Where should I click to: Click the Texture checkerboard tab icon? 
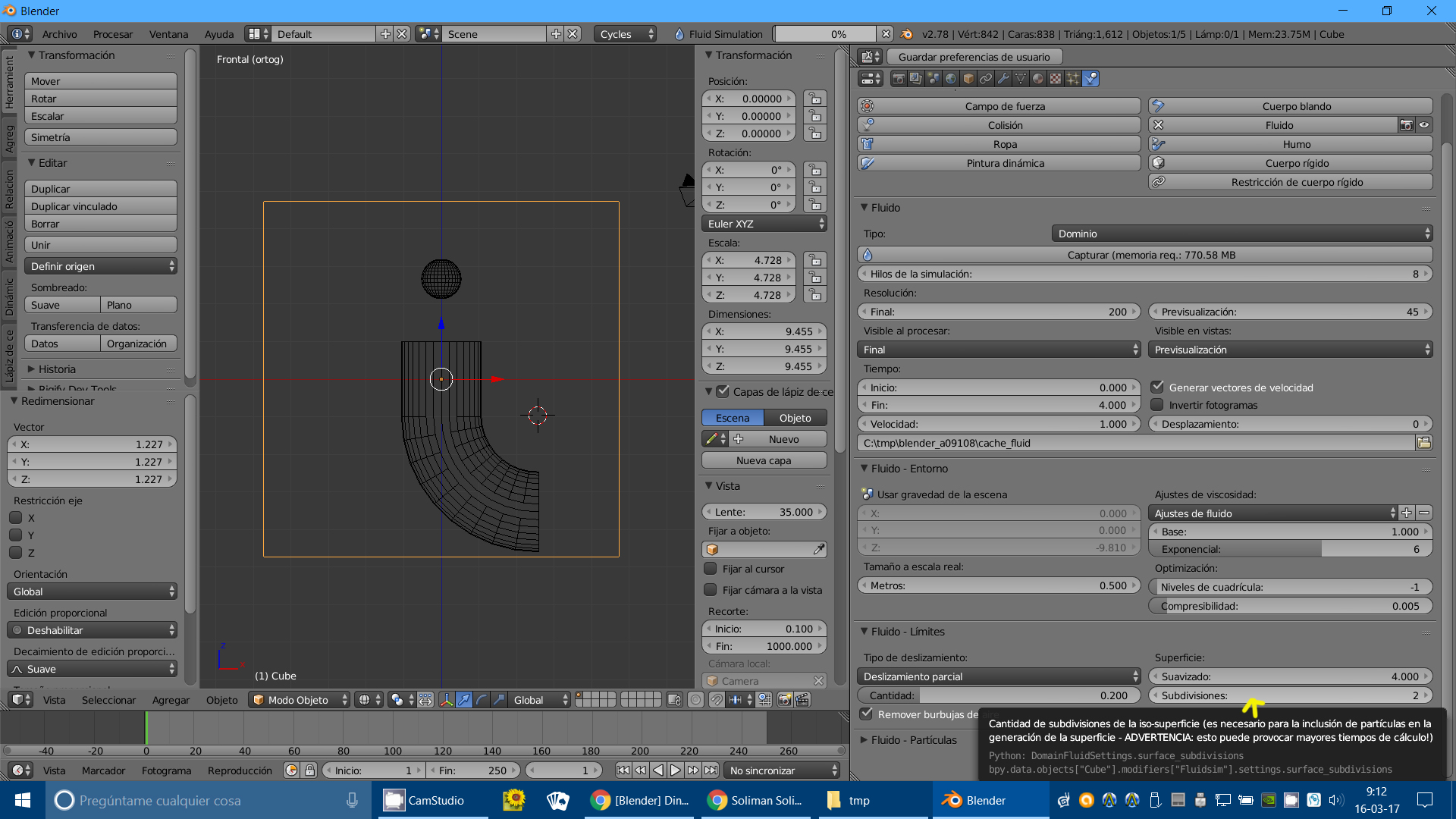[1056, 78]
